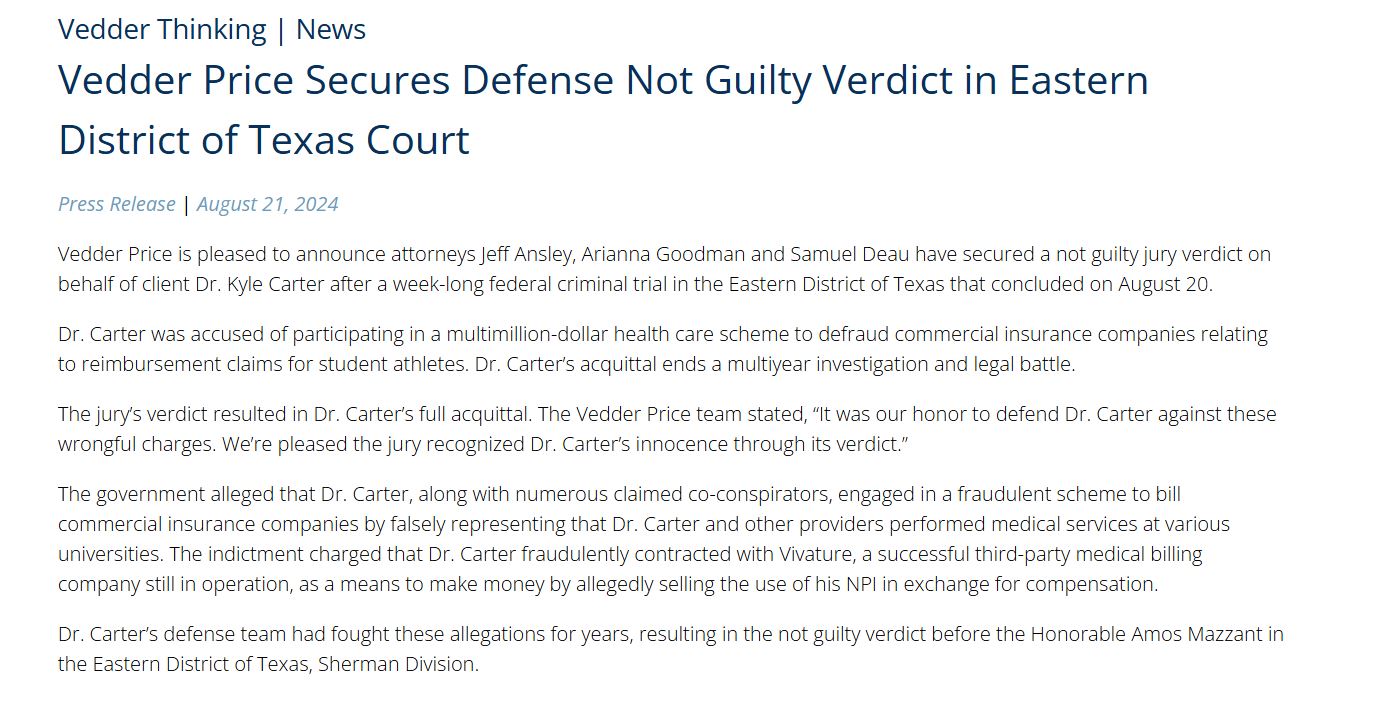This screenshot has height=704, width=1381.
Task: Click the paragraph starting "The jury's verdict resulted"
Action: [x=667, y=429]
